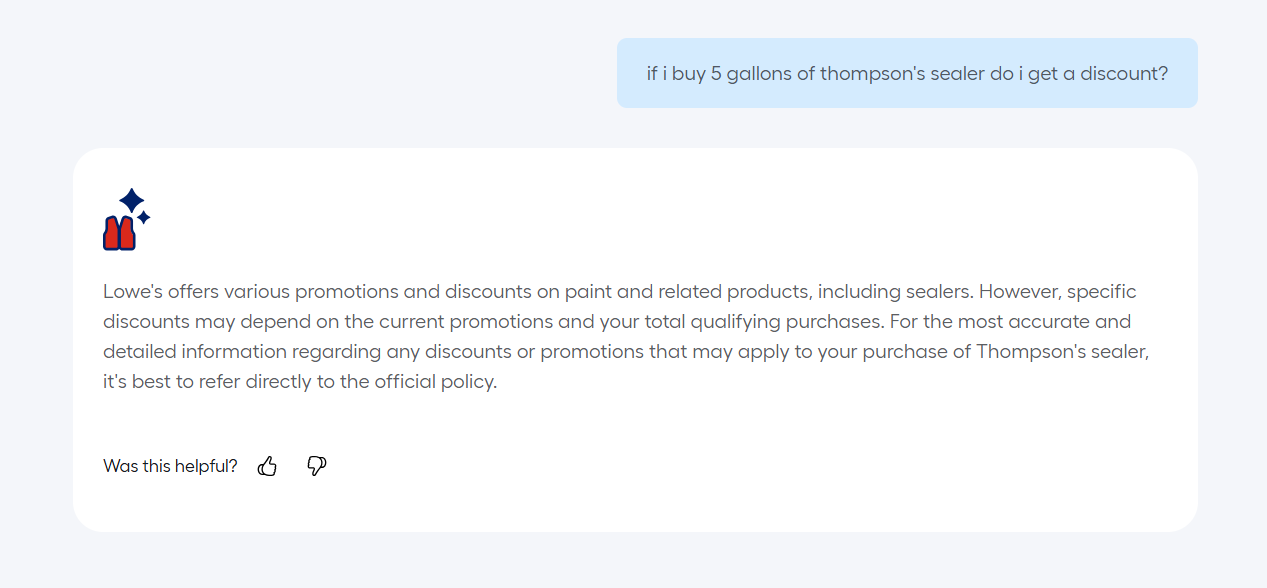Click the small blue sparkle beside the vest
The height and width of the screenshot is (588, 1267).
[x=143, y=217]
